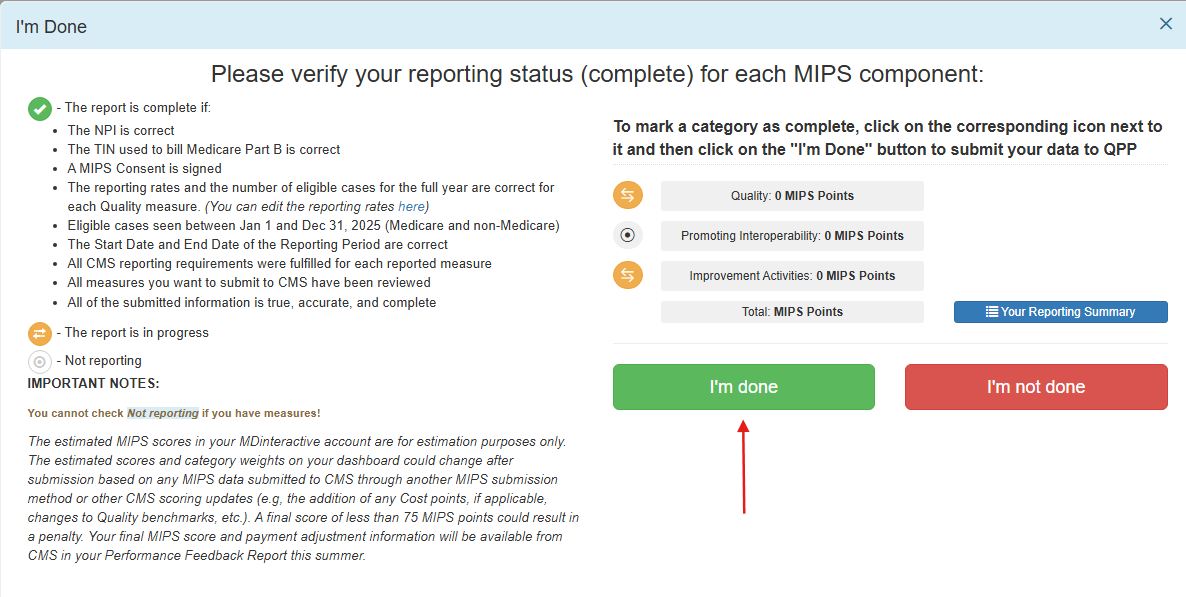
Task: Click 'A MIPS Consent is signed' bullet
Action: point(144,169)
